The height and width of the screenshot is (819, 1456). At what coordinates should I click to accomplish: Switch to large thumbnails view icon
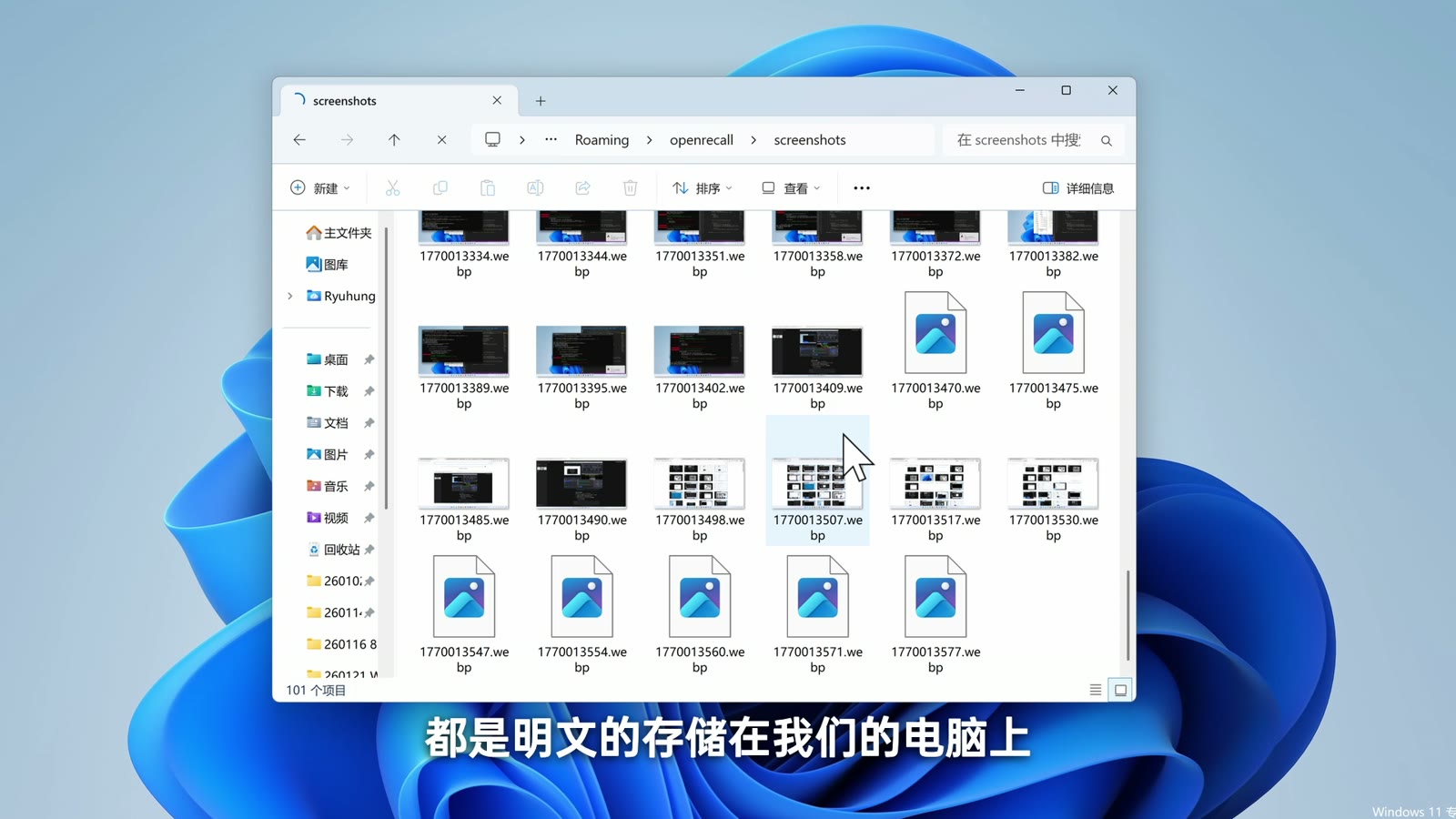pyautogui.click(x=1120, y=690)
